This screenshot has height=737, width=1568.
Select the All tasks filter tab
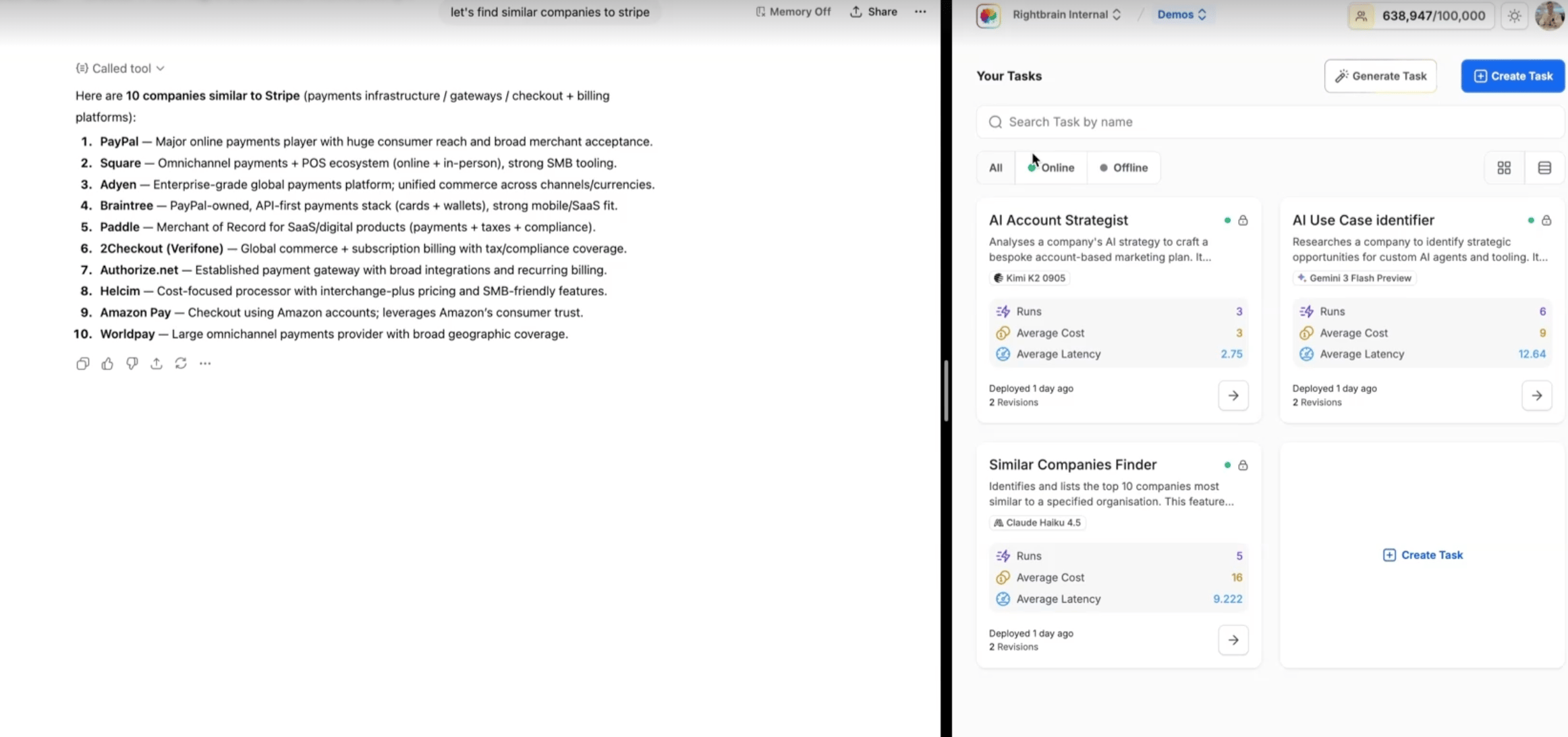(995, 168)
